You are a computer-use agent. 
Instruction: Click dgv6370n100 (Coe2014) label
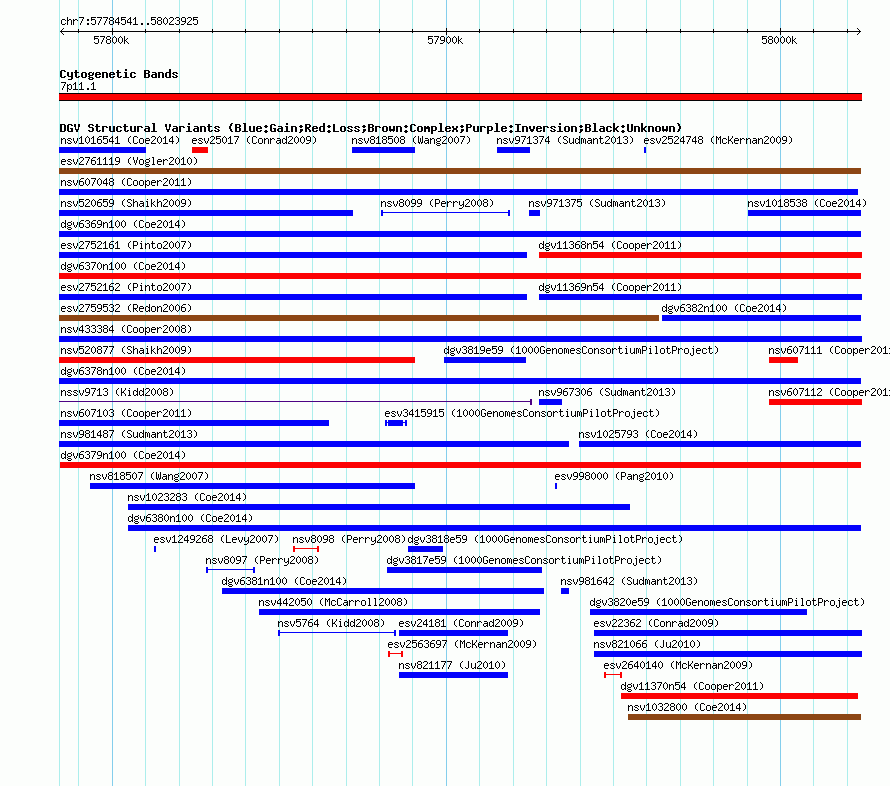[123, 266]
